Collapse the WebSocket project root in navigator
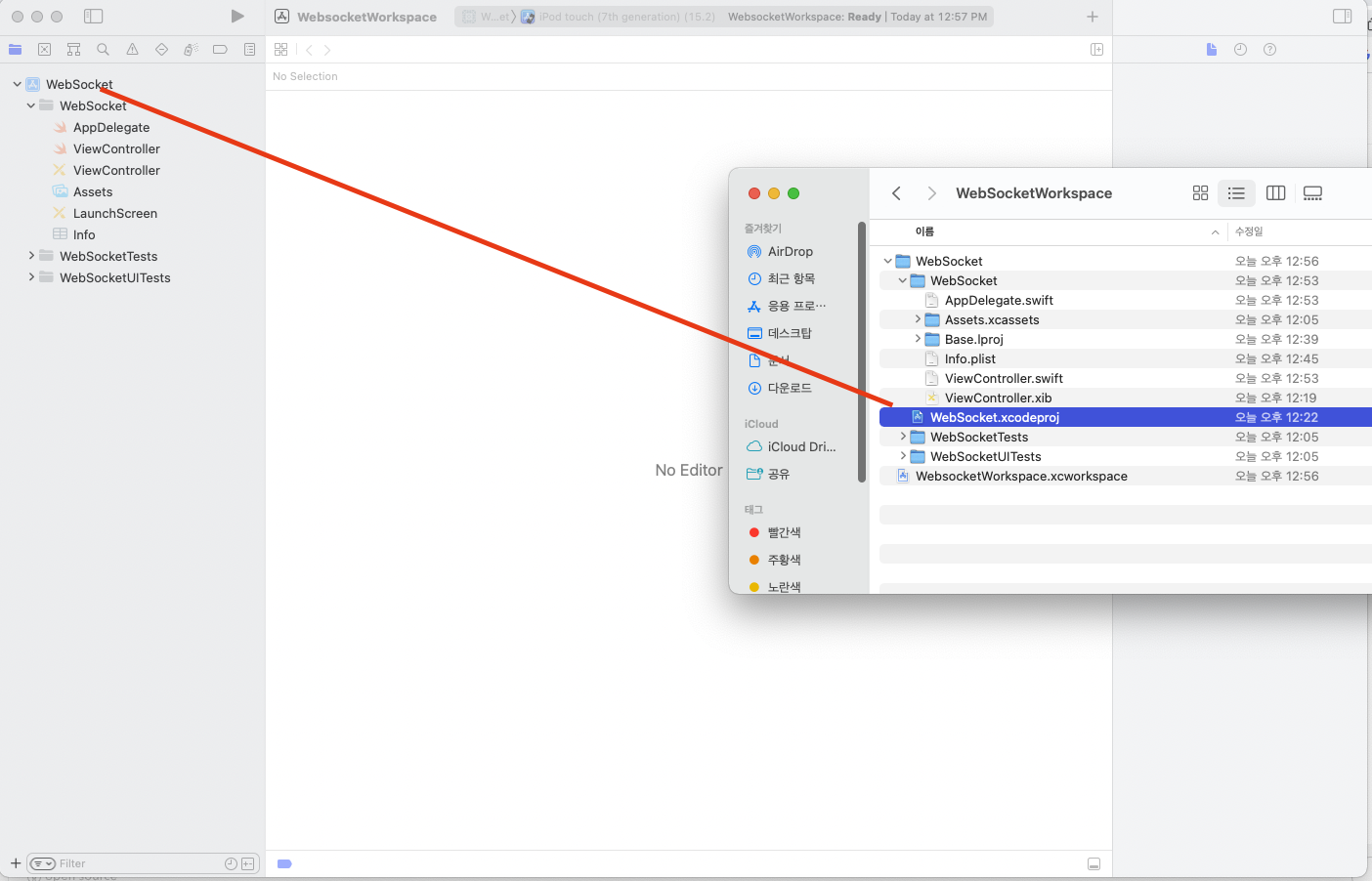The image size is (1372, 881). 18,84
